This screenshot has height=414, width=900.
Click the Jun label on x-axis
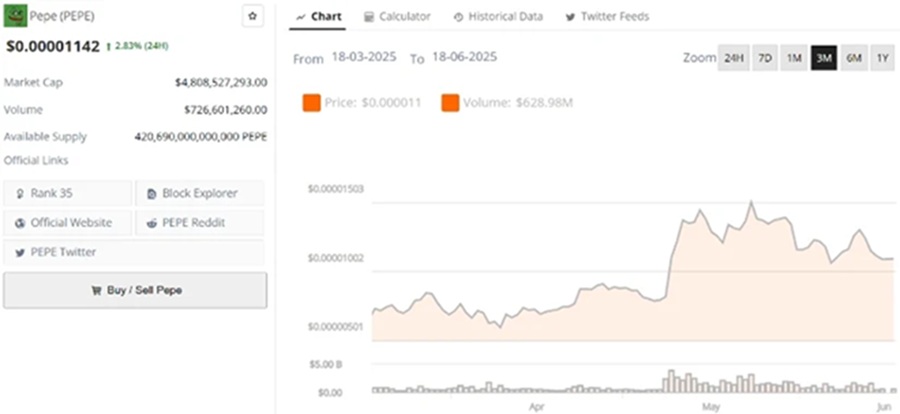pyautogui.click(x=885, y=407)
